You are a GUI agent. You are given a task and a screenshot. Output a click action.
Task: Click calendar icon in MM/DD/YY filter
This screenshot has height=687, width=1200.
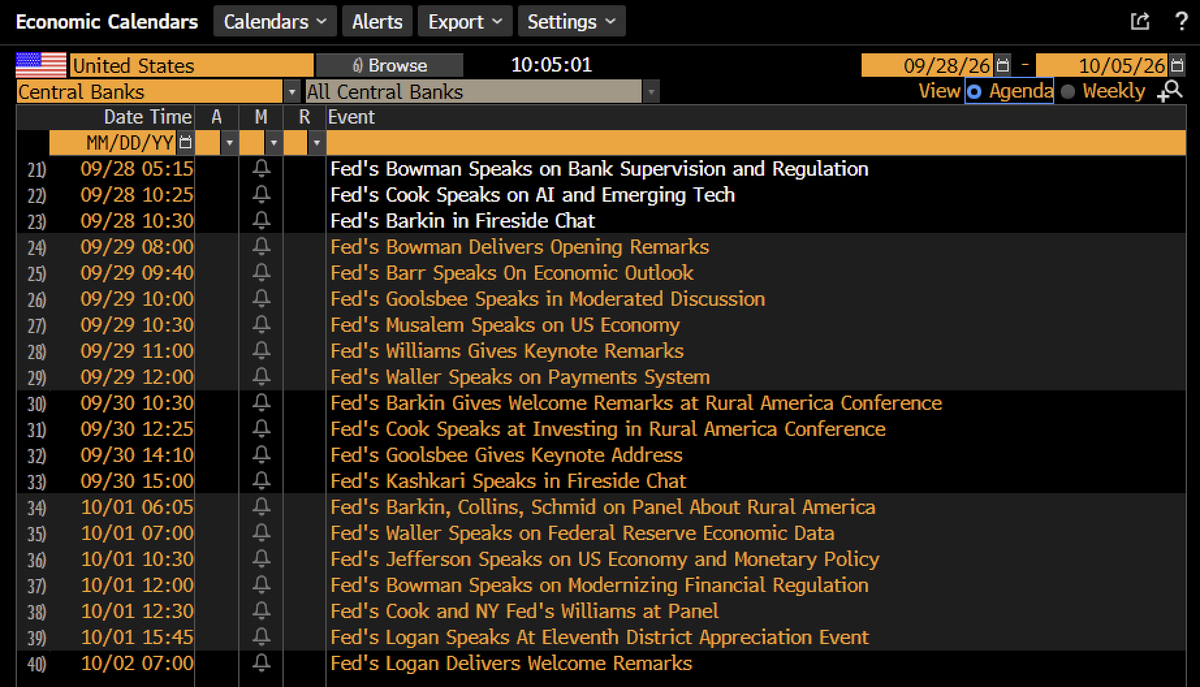pyautogui.click(x=185, y=143)
